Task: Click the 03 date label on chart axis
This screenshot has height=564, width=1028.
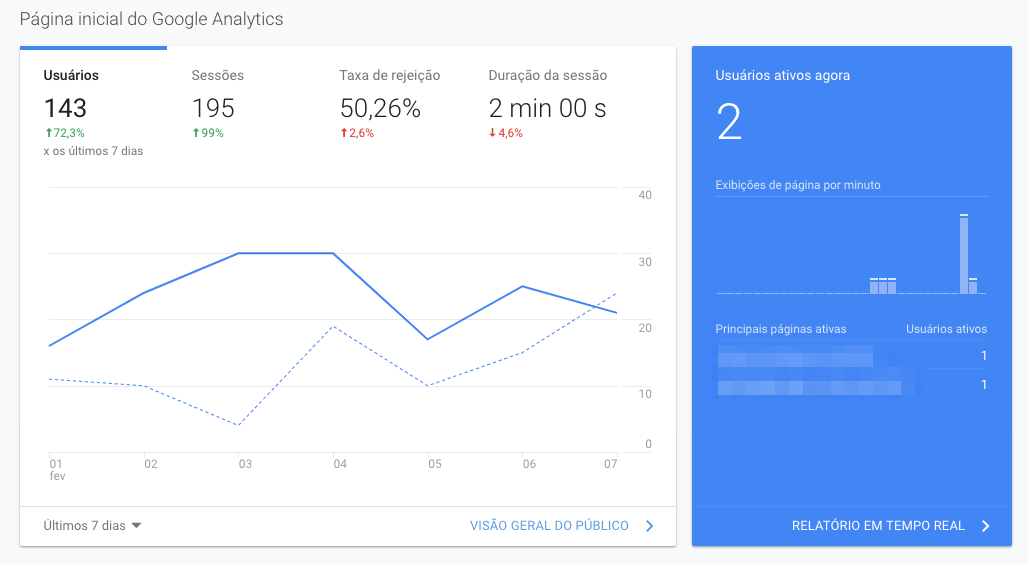Action: click(x=245, y=464)
